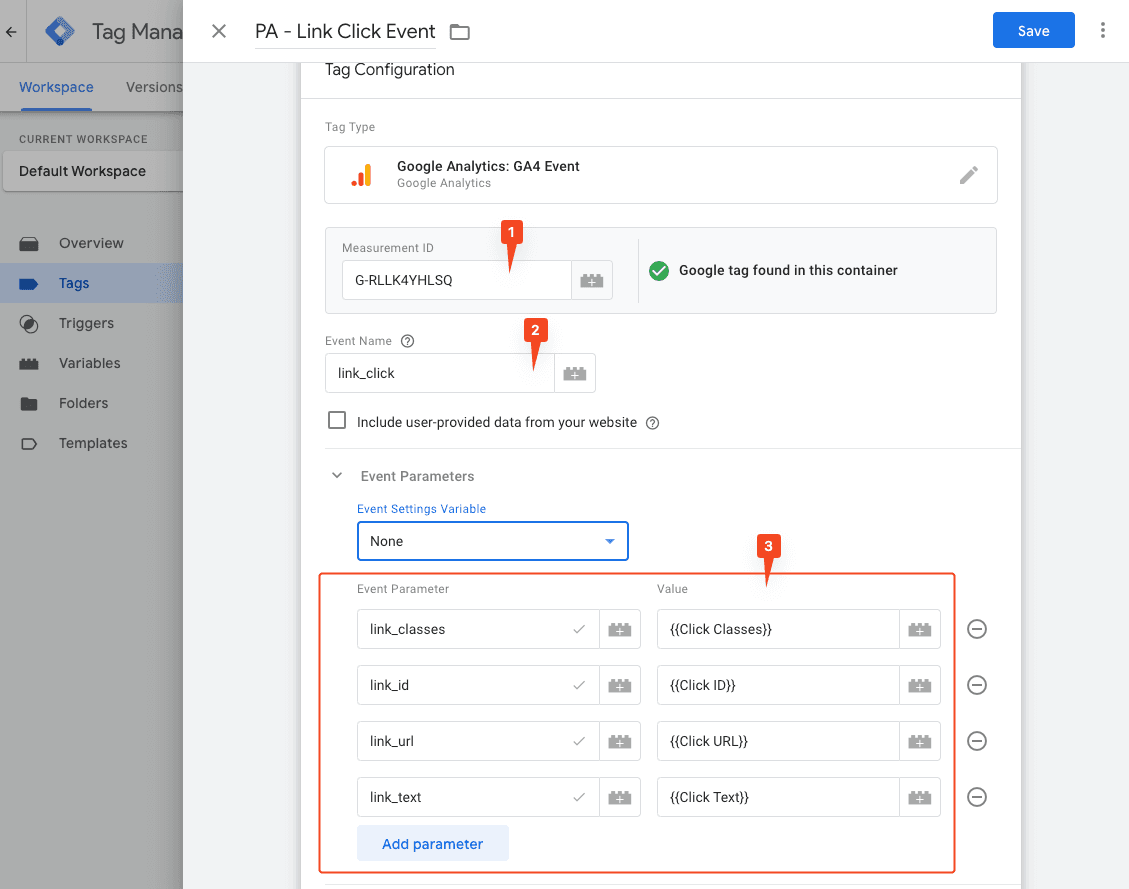1129x889 pixels.
Task: Remove the link_classes parameter row
Action: click(x=977, y=629)
